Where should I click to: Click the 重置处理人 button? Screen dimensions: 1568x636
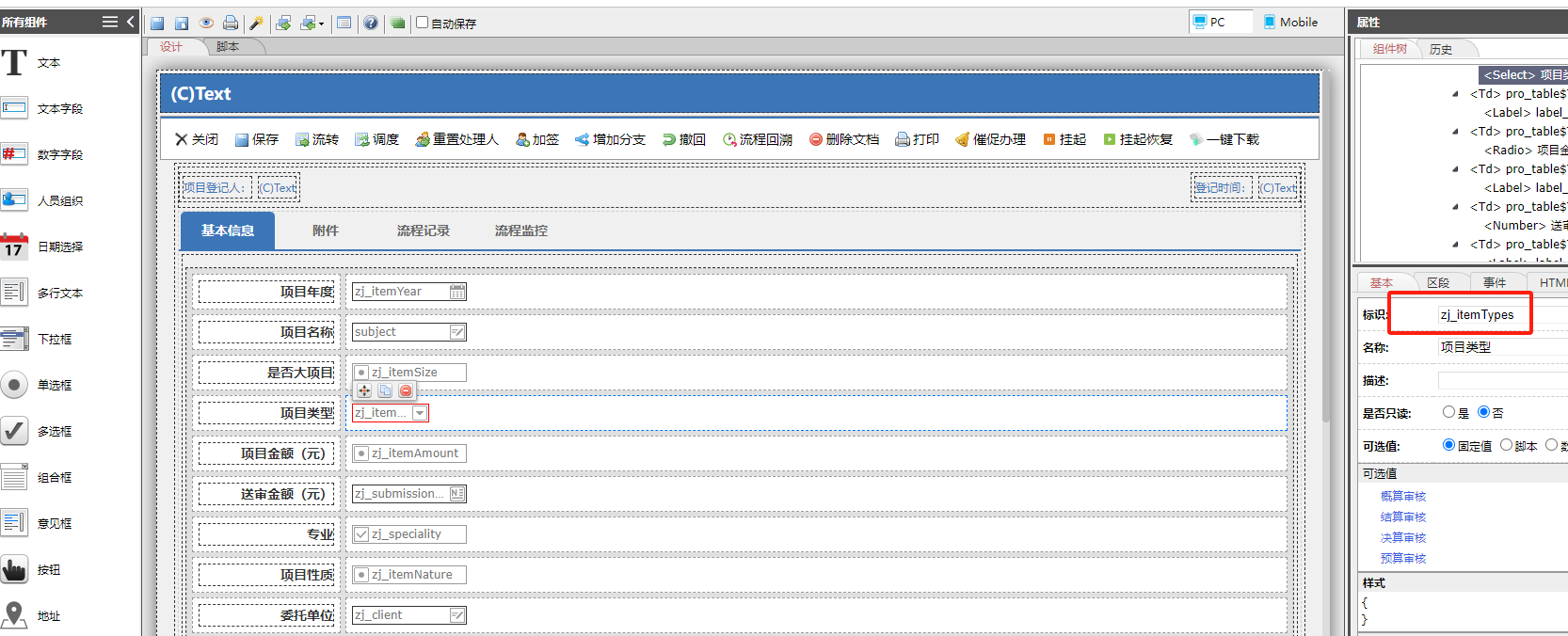point(457,139)
